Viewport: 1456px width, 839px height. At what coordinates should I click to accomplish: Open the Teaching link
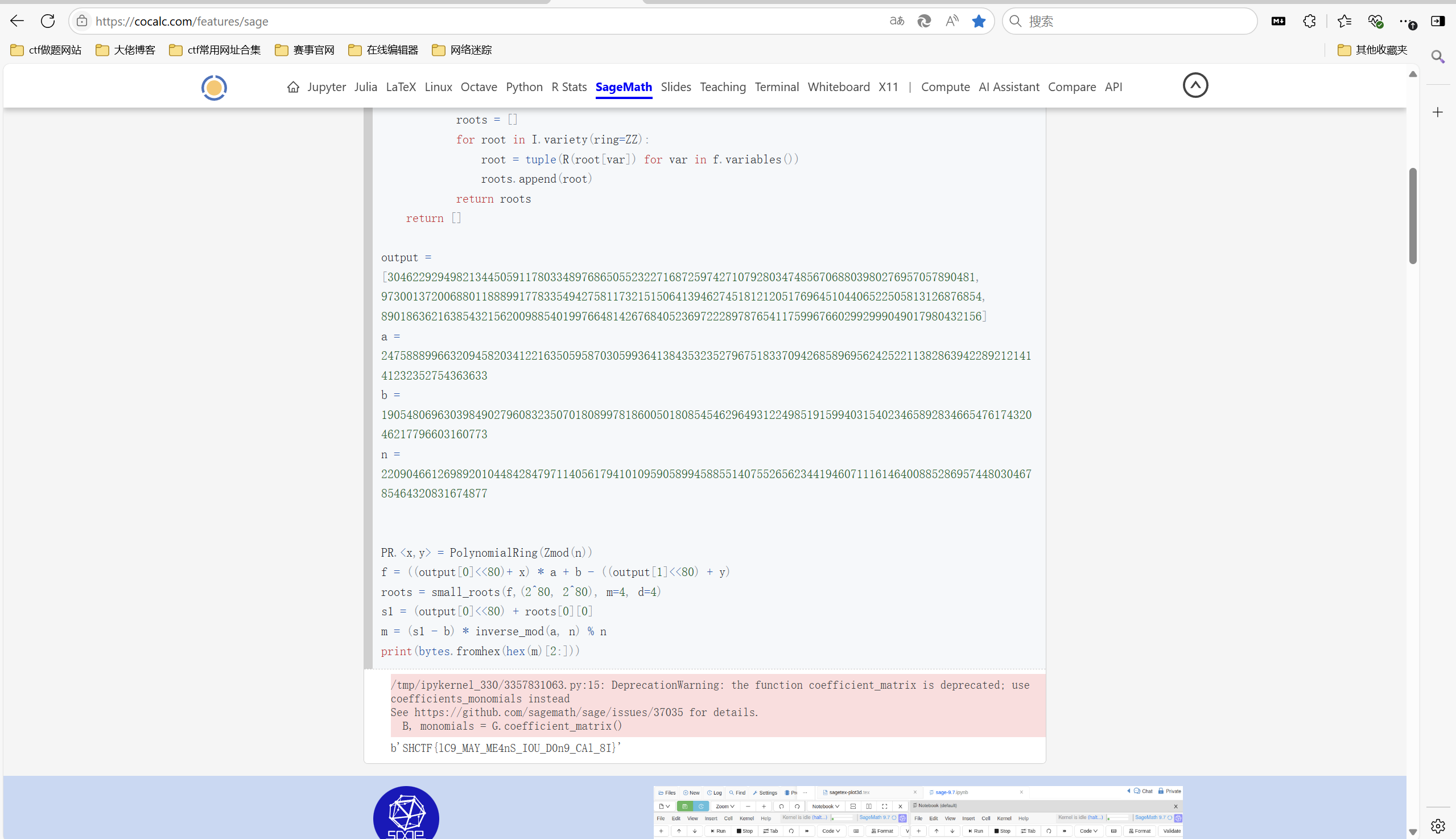[723, 87]
